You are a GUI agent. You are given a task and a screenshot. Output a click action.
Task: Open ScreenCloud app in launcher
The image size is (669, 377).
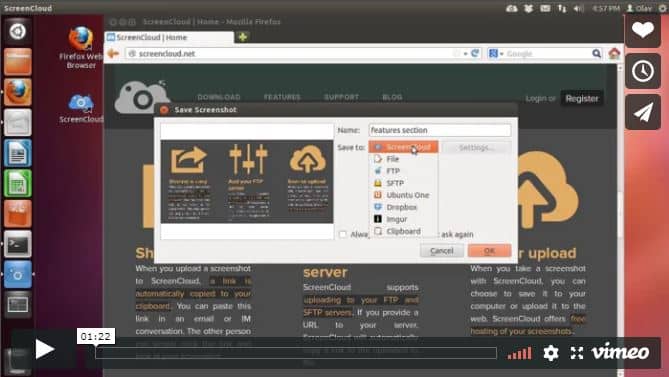[17, 274]
